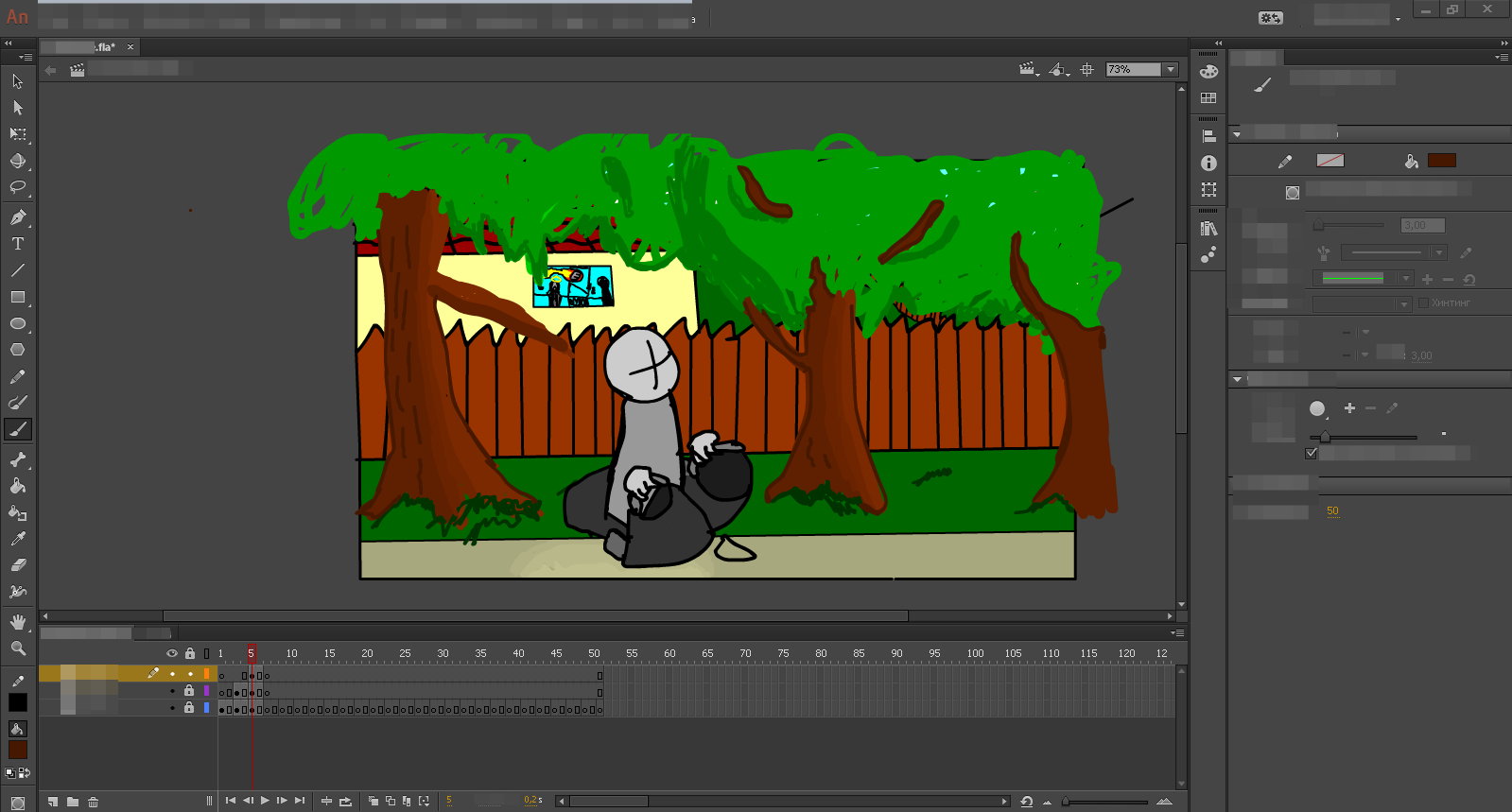Uncheck the checkbox under brush size slider
Image resolution: width=1512 pixels, height=812 pixels.
coord(1311,454)
